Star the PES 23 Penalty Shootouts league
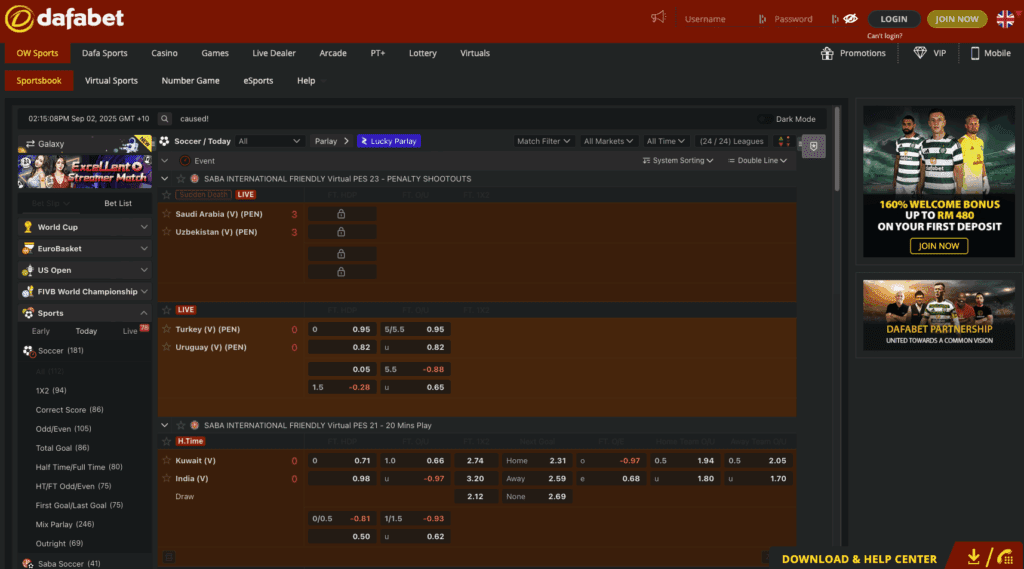Screen dimensions: 1024x569 181,178
